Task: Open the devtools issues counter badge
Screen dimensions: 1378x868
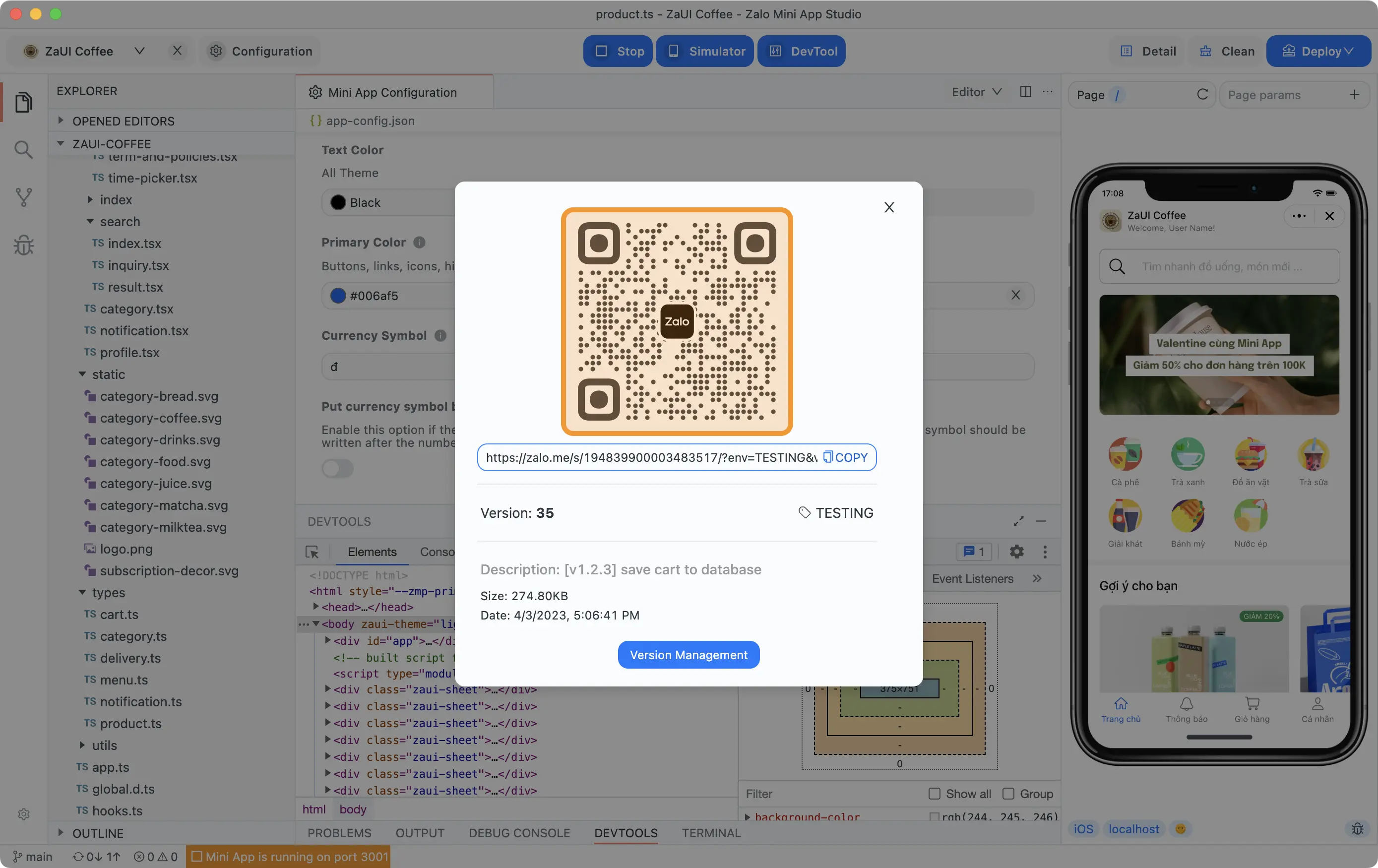Action: [x=973, y=552]
